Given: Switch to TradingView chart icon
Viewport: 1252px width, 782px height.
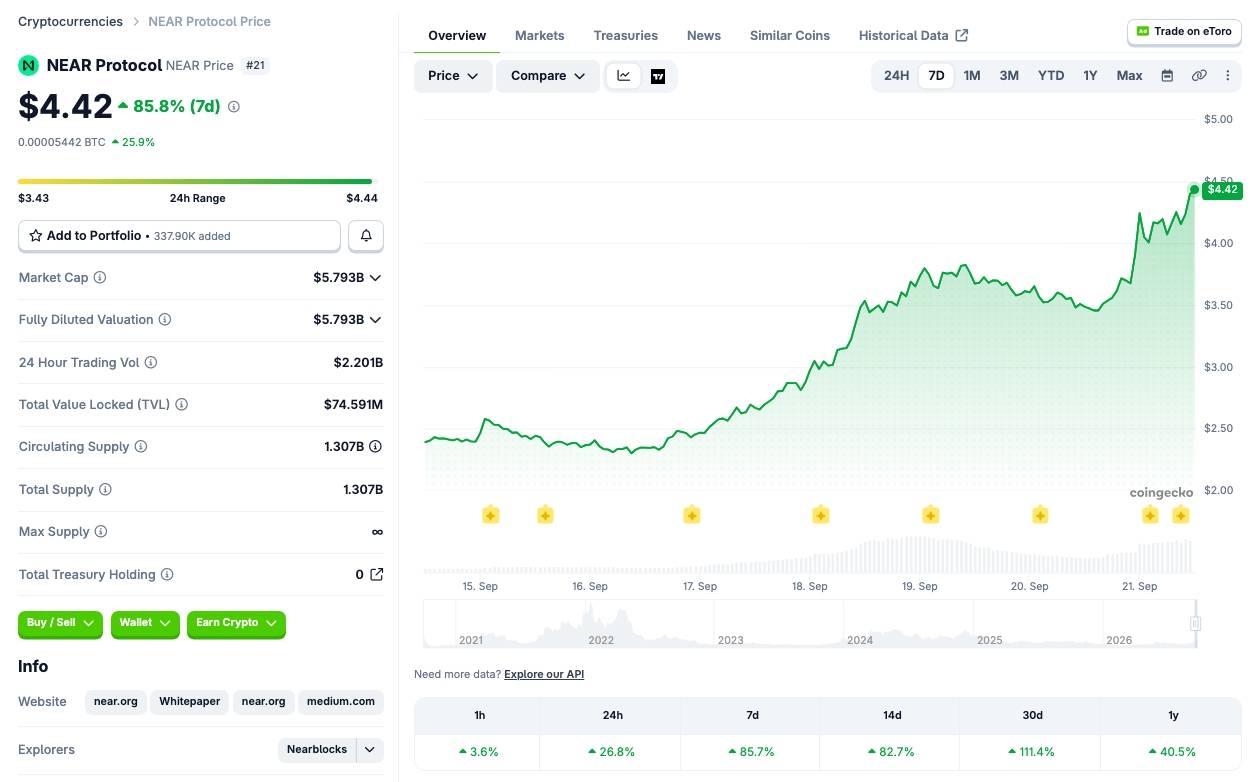Looking at the screenshot, I should point(658,76).
